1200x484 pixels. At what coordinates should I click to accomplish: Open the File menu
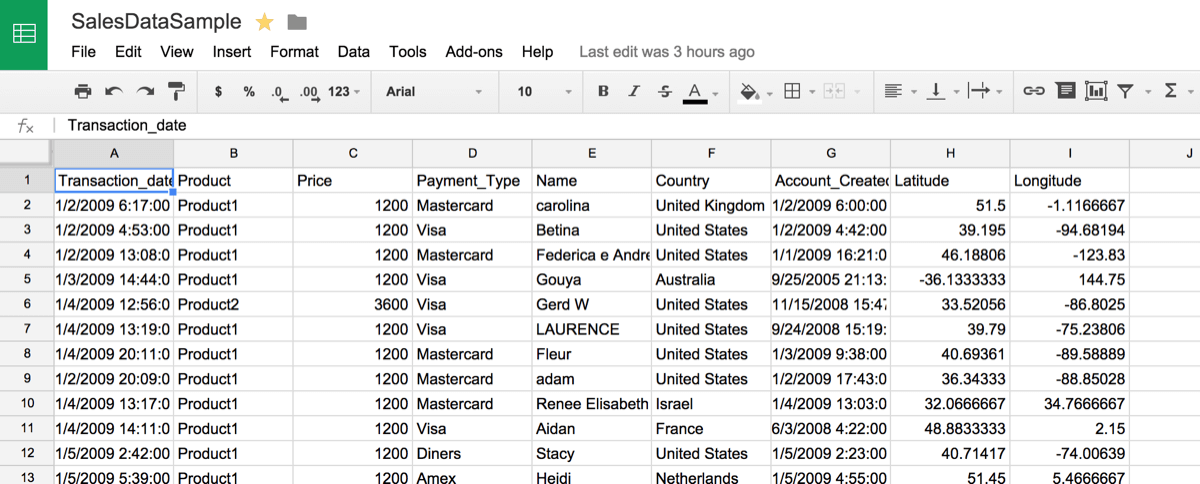(84, 52)
